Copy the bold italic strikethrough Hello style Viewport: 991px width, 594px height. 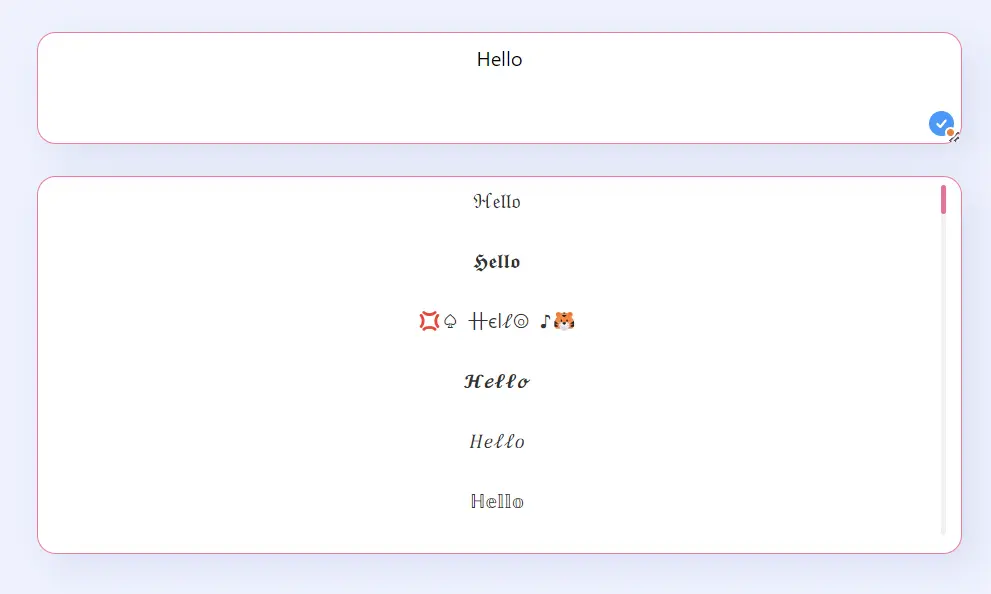pyautogui.click(x=496, y=381)
